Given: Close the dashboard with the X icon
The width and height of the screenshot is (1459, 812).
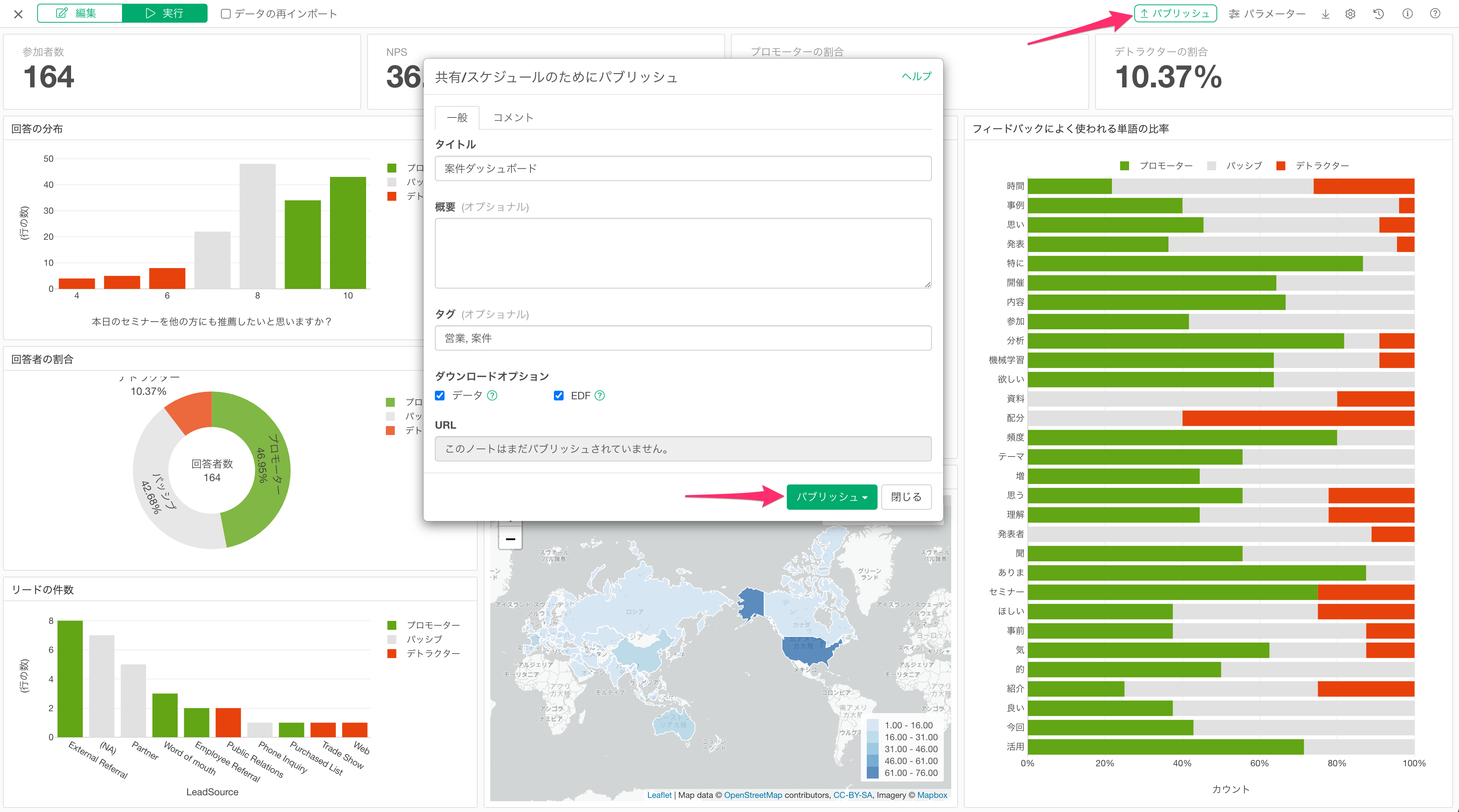Looking at the screenshot, I should [18, 14].
